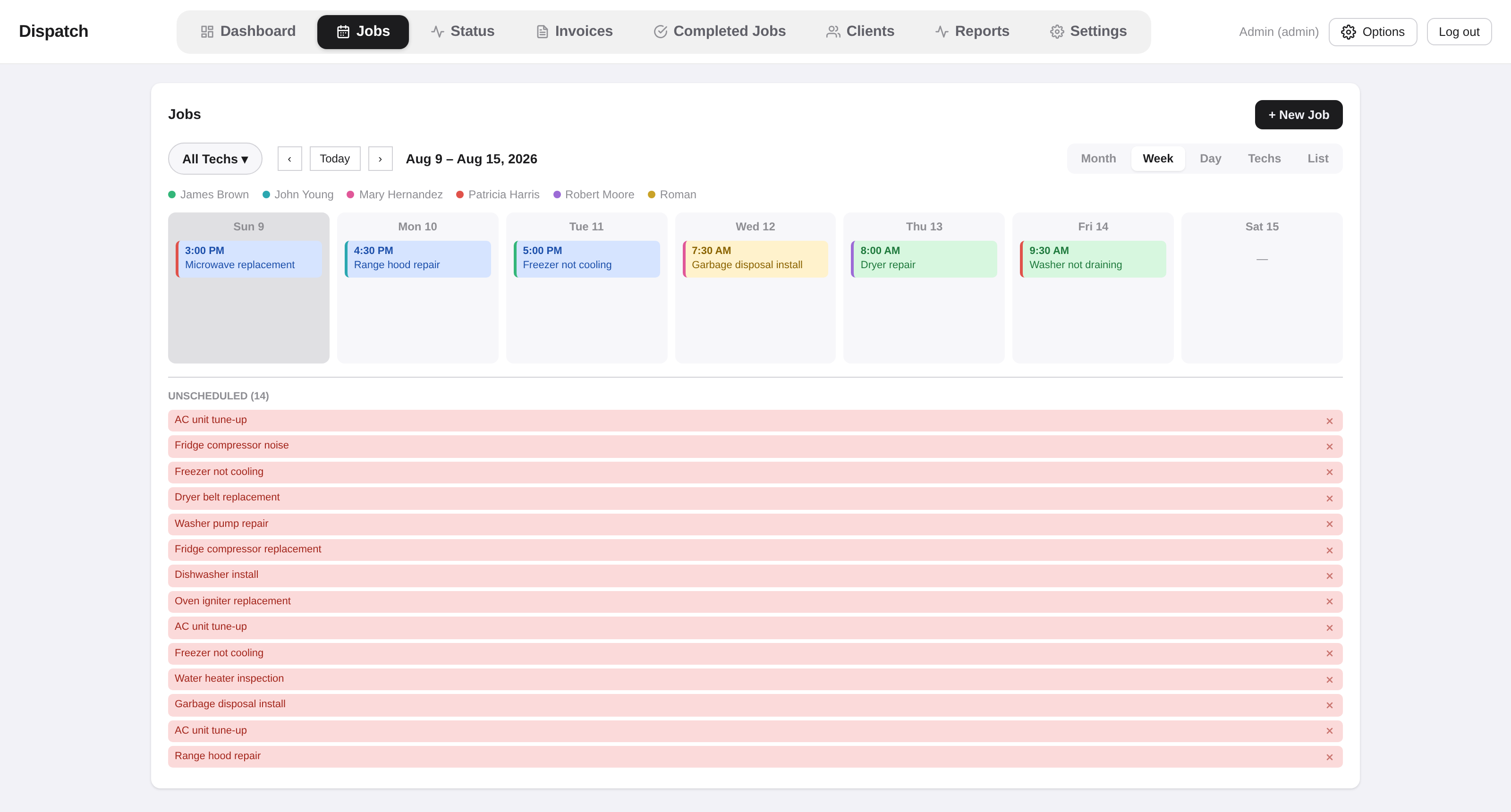Screen dimensions: 1511x812
Task: Click the Settings gear icon
Action: coord(1057,32)
